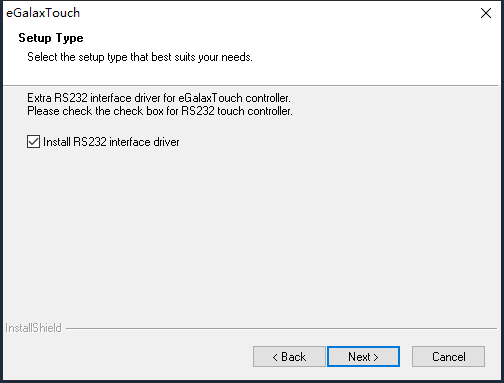The width and height of the screenshot is (504, 383).
Task: Click "Select the setup type that best suits" text
Action: (x=111, y=57)
